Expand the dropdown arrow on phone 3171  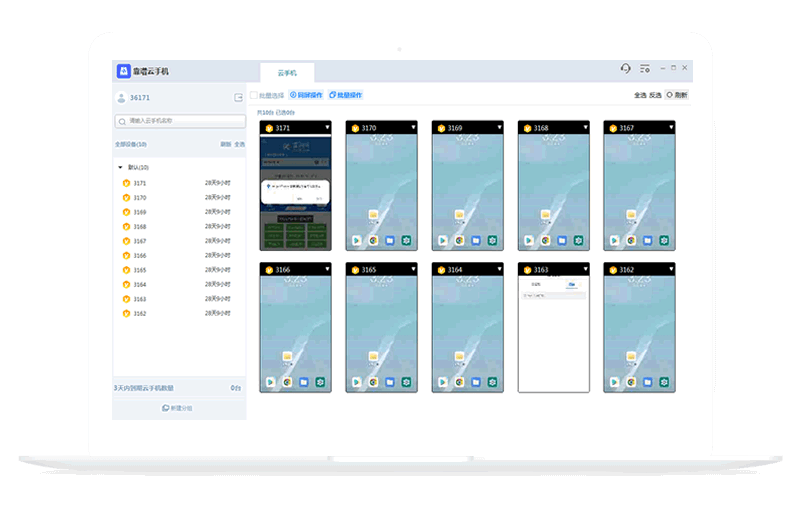[326, 128]
